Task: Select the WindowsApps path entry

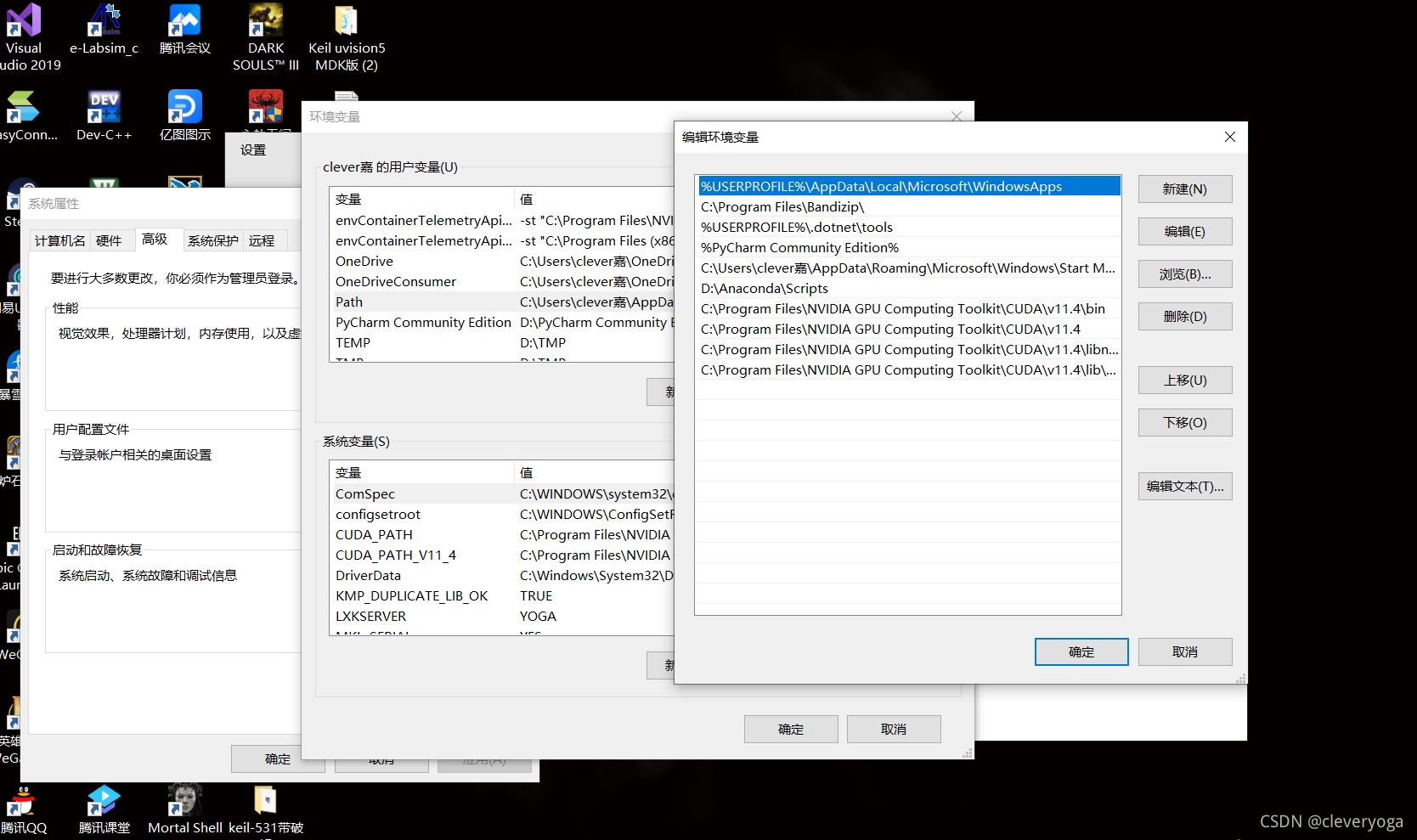Action: tap(908, 187)
